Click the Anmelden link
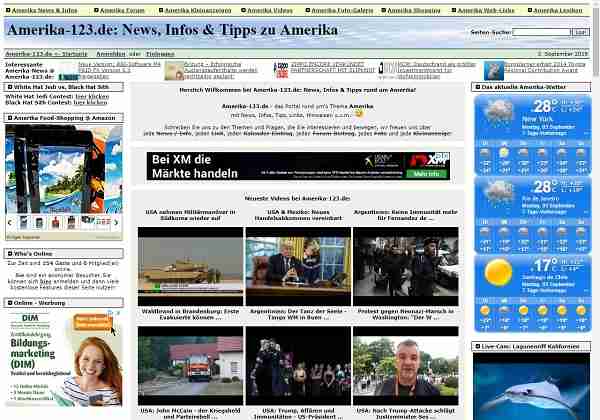This screenshot has width=600, height=420. tap(111, 54)
